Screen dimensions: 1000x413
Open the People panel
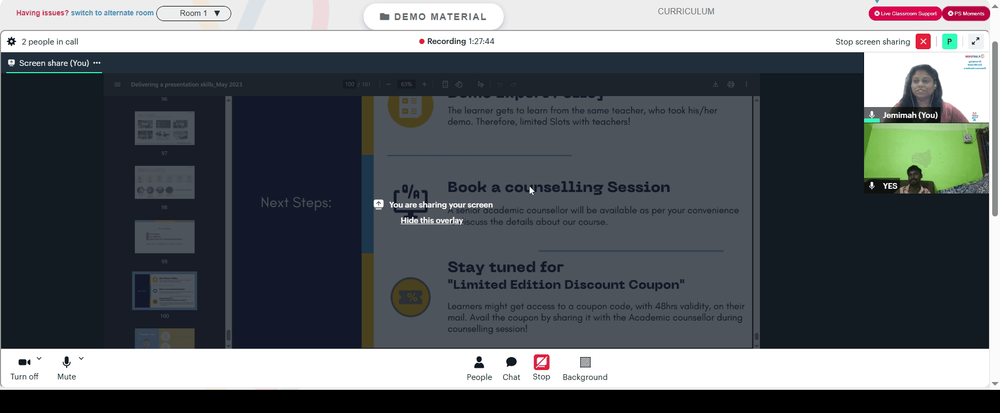tap(479, 368)
